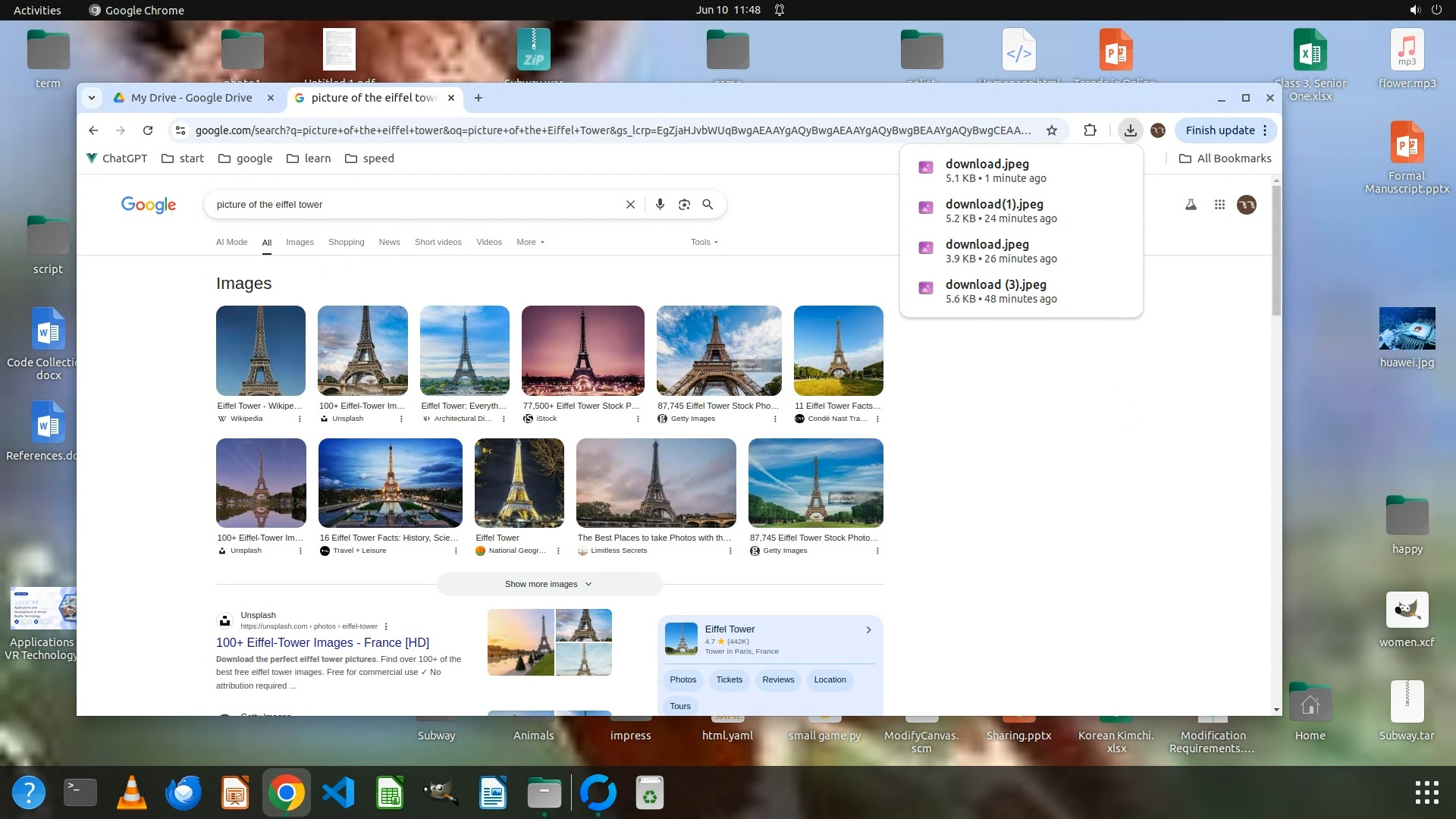Screen dimensions: 1456x819
Task: Click the Chrome downloads toolbar icon
Action: [x=1130, y=130]
